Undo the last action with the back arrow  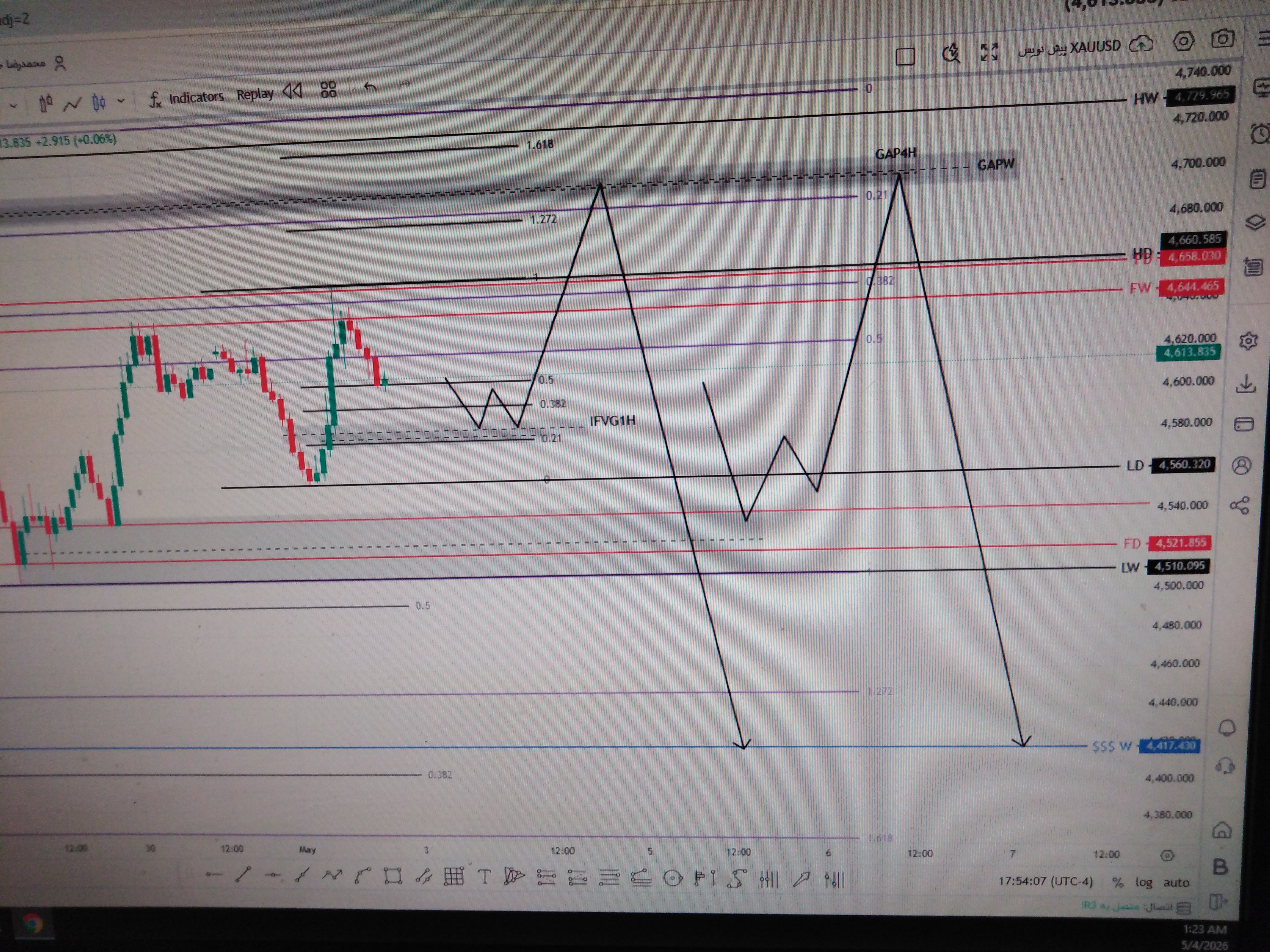coord(370,87)
